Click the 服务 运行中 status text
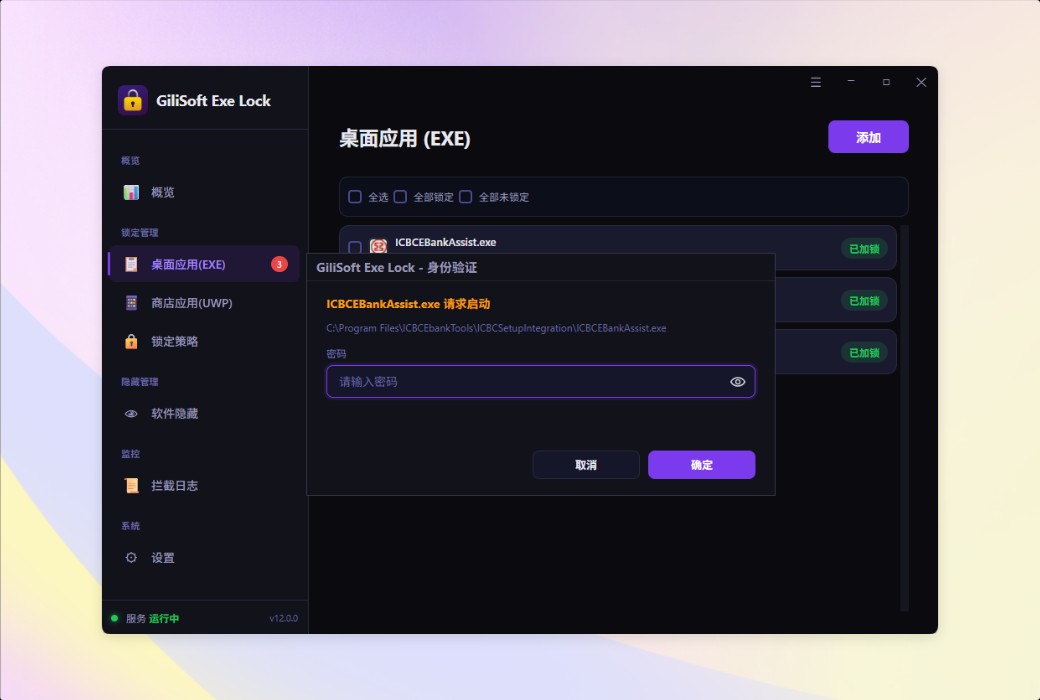1040x700 pixels. pos(153,618)
